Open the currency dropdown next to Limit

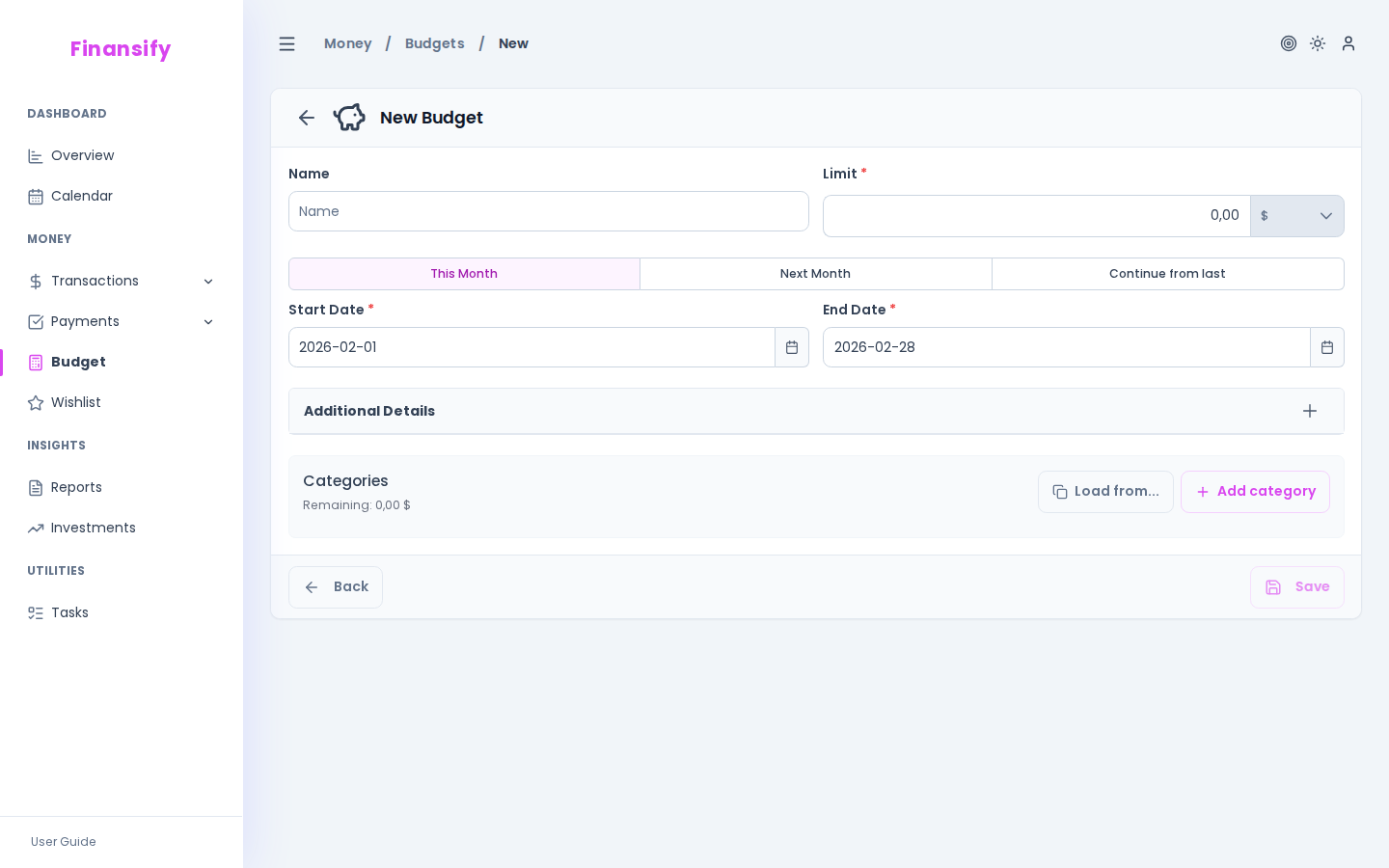(x=1297, y=216)
